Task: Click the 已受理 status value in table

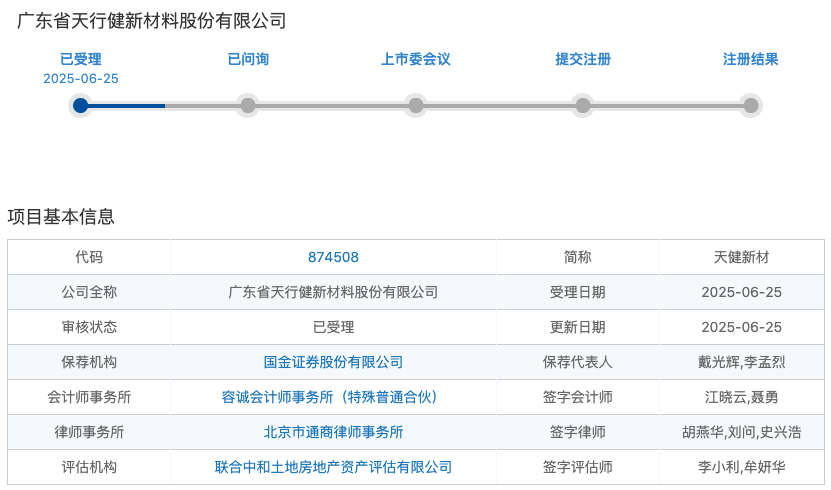Action: (x=333, y=327)
